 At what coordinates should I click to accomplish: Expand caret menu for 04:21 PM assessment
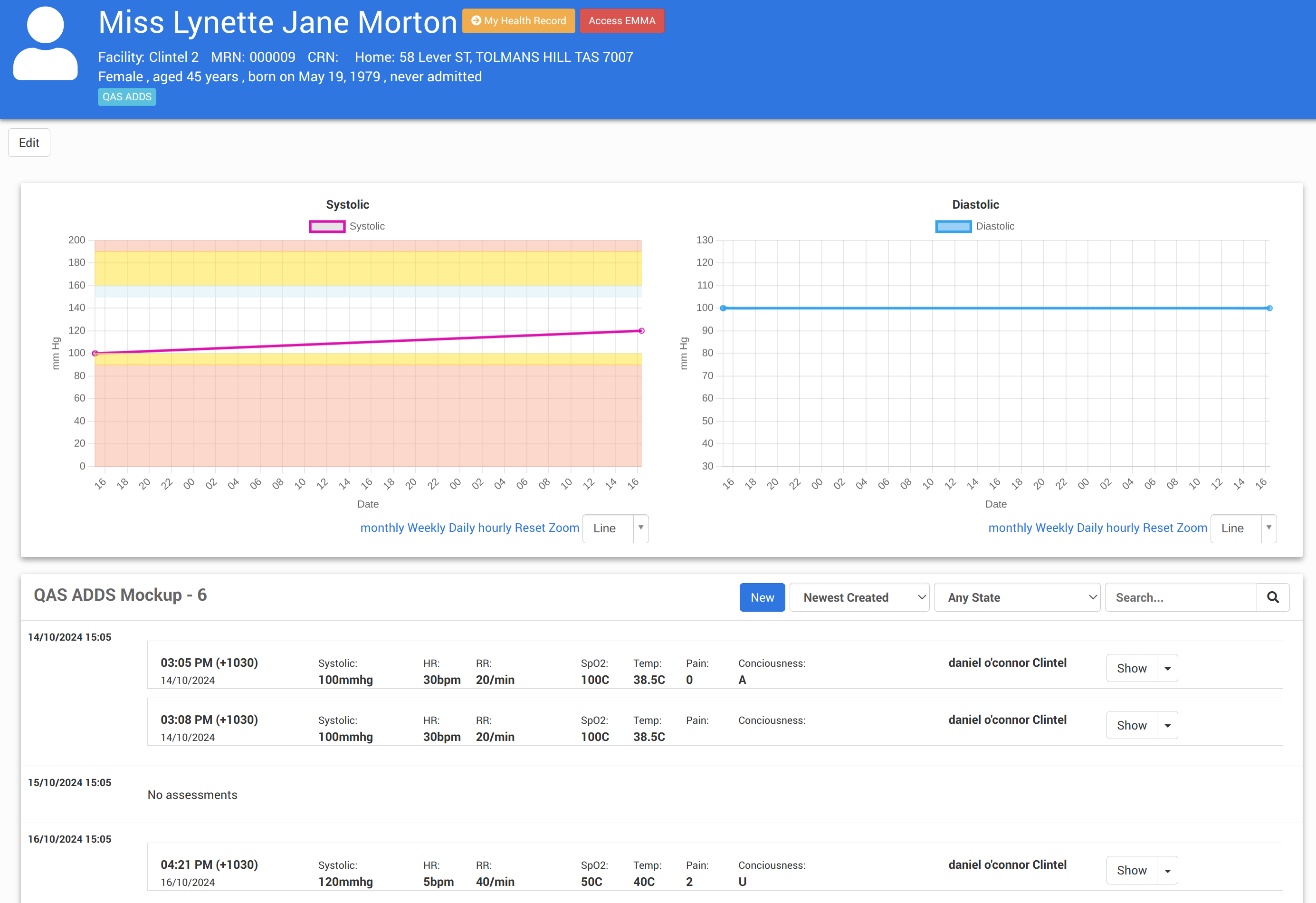[1167, 870]
